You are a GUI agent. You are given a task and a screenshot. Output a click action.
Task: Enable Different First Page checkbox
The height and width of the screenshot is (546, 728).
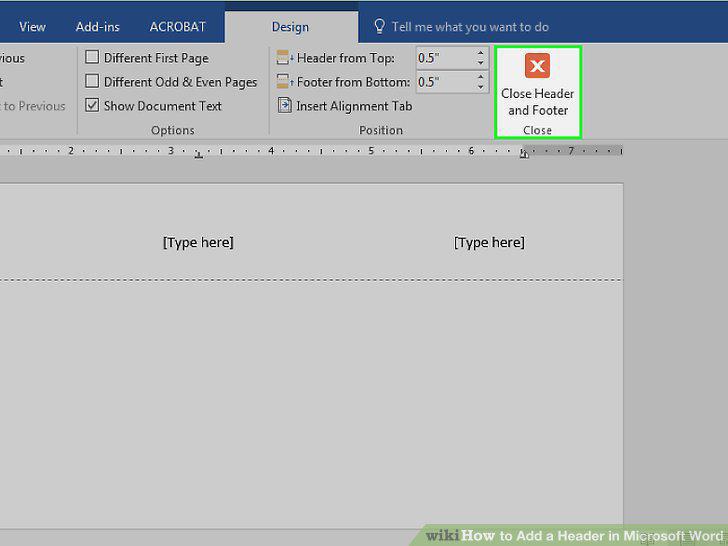[x=92, y=57]
